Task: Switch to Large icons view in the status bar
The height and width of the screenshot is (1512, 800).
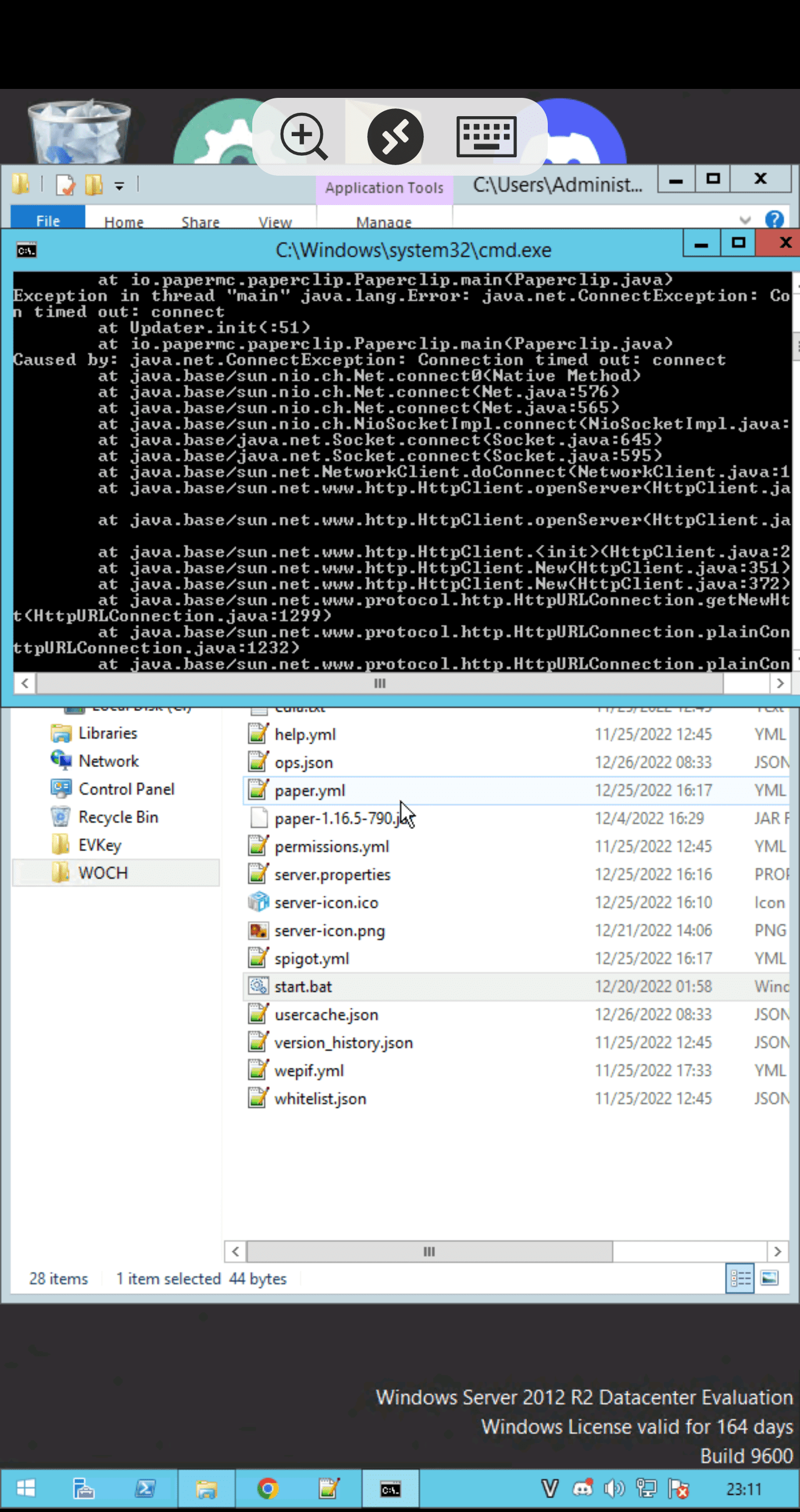Action: pos(769,1278)
